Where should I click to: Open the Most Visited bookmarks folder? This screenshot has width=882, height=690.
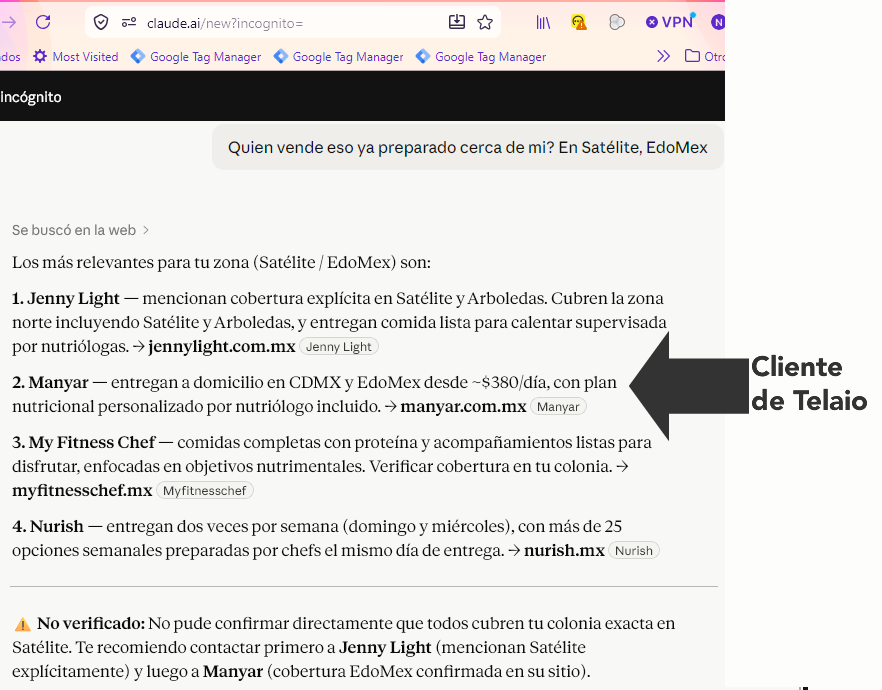(76, 57)
